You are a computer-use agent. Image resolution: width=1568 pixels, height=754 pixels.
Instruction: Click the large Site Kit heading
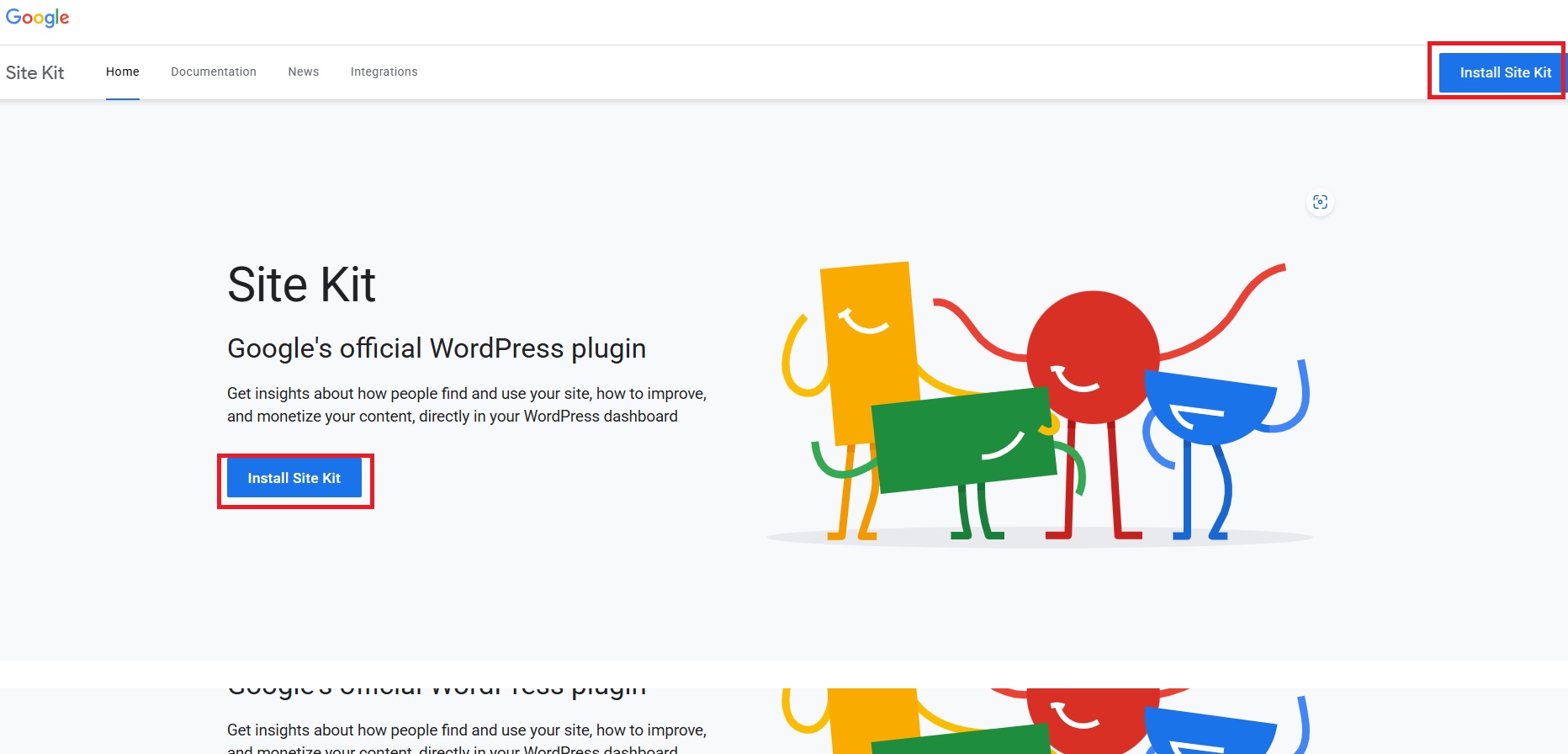click(301, 284)
